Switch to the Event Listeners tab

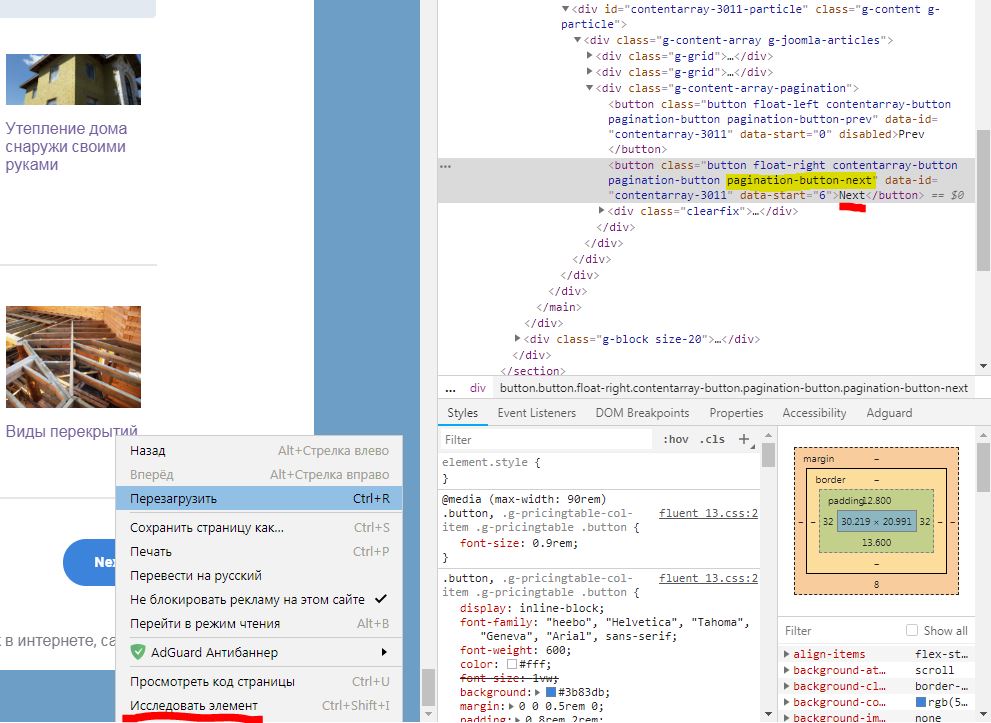(536, 413)
